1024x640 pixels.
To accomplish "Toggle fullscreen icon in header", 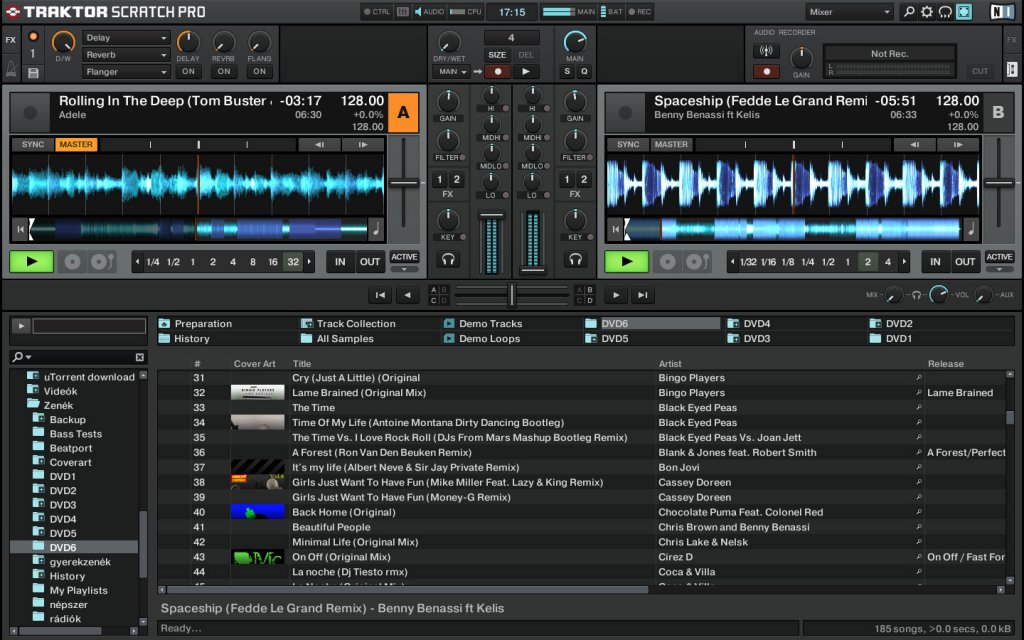I will pyautogui.click(x=964, y=12).
